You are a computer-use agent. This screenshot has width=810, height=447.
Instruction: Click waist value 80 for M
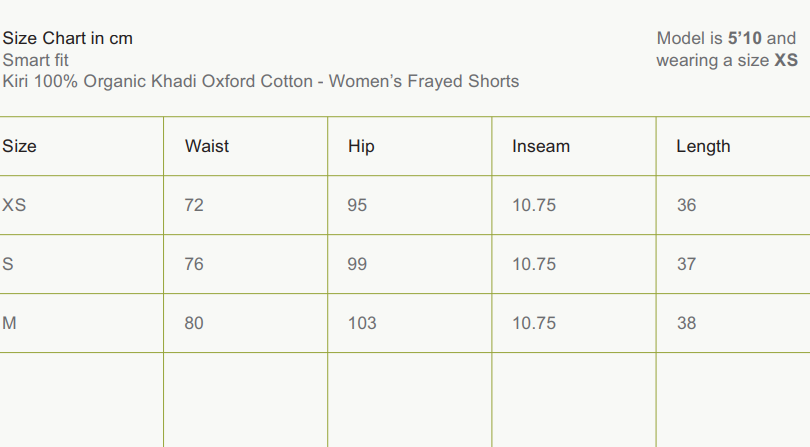click(194, 323)
